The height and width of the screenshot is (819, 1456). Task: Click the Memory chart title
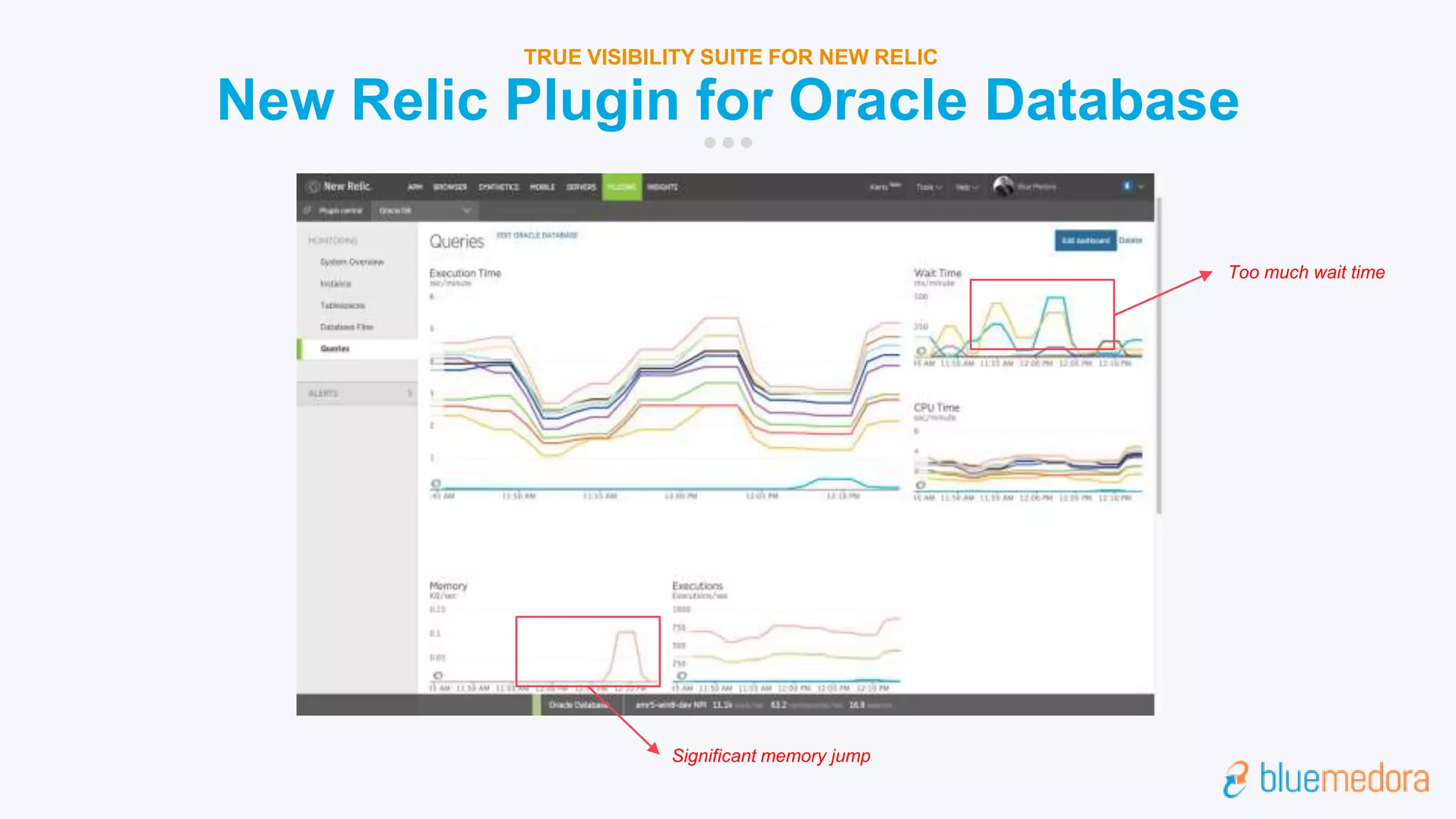(448, 586)
